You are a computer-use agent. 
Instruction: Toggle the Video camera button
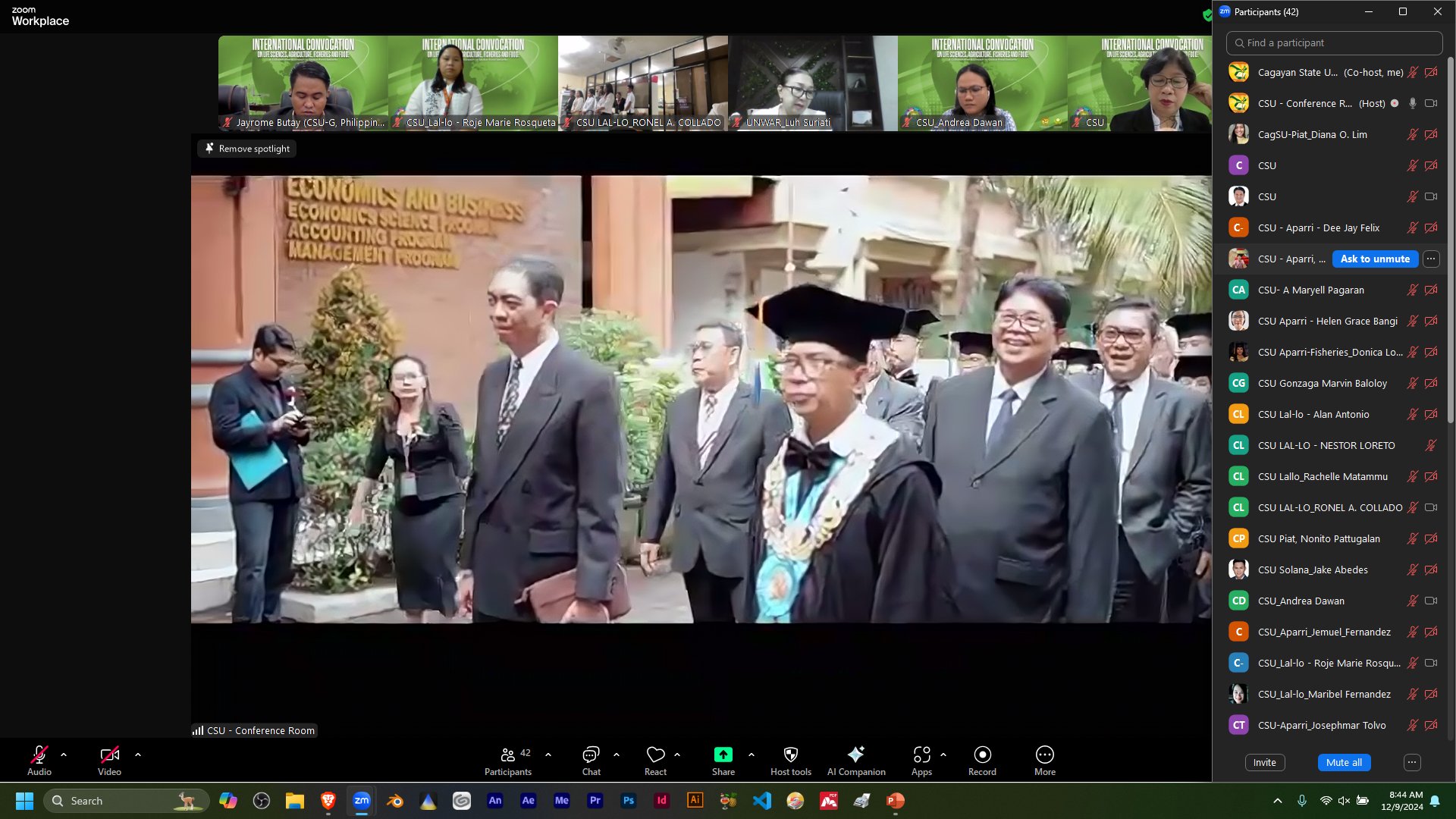[109, 755]
